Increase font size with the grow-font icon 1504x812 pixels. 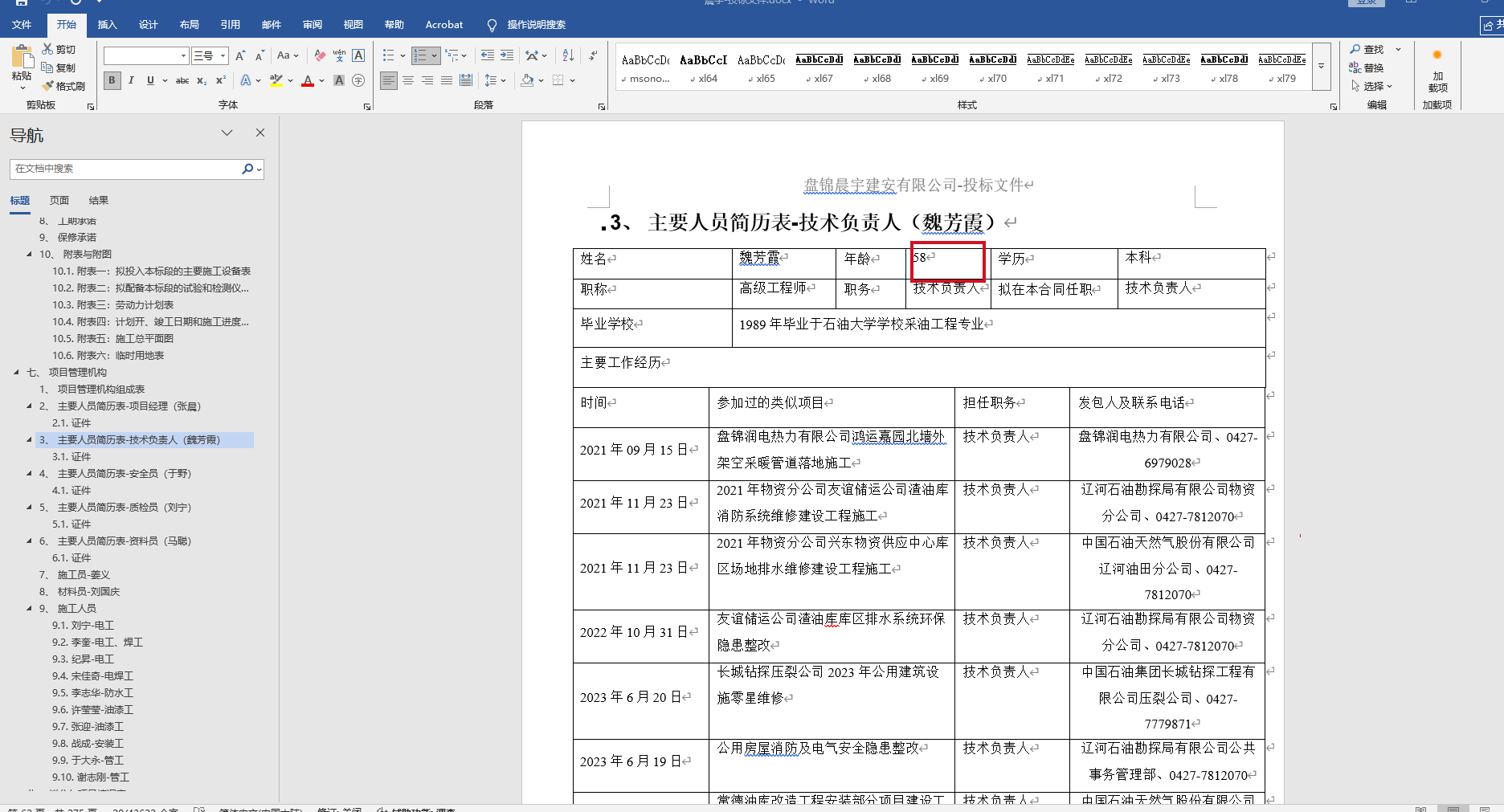(240, 55)
